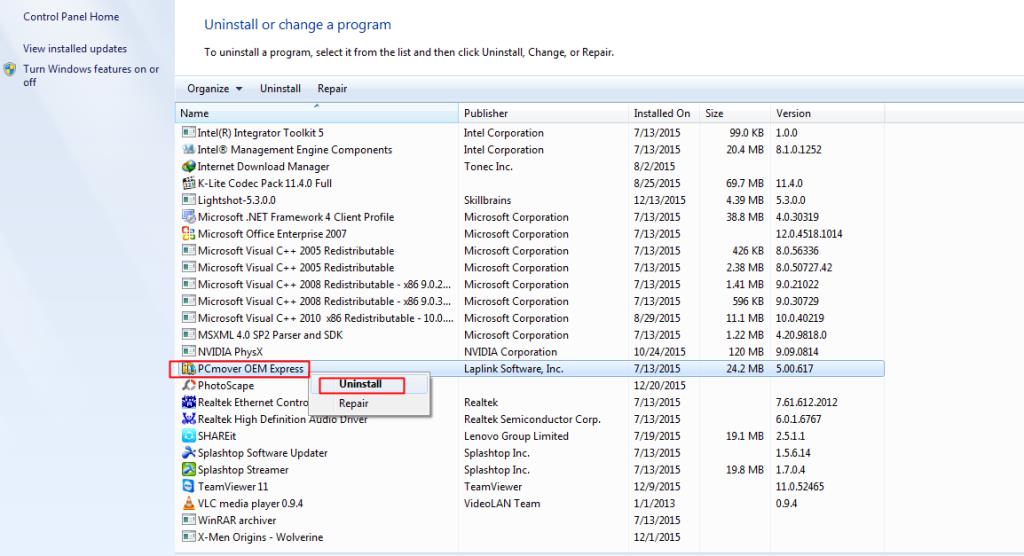The width and height of the screenshot is (1024, 556).
Task: Select the NVIDIA PhysX icon
Action: [189, 352]
